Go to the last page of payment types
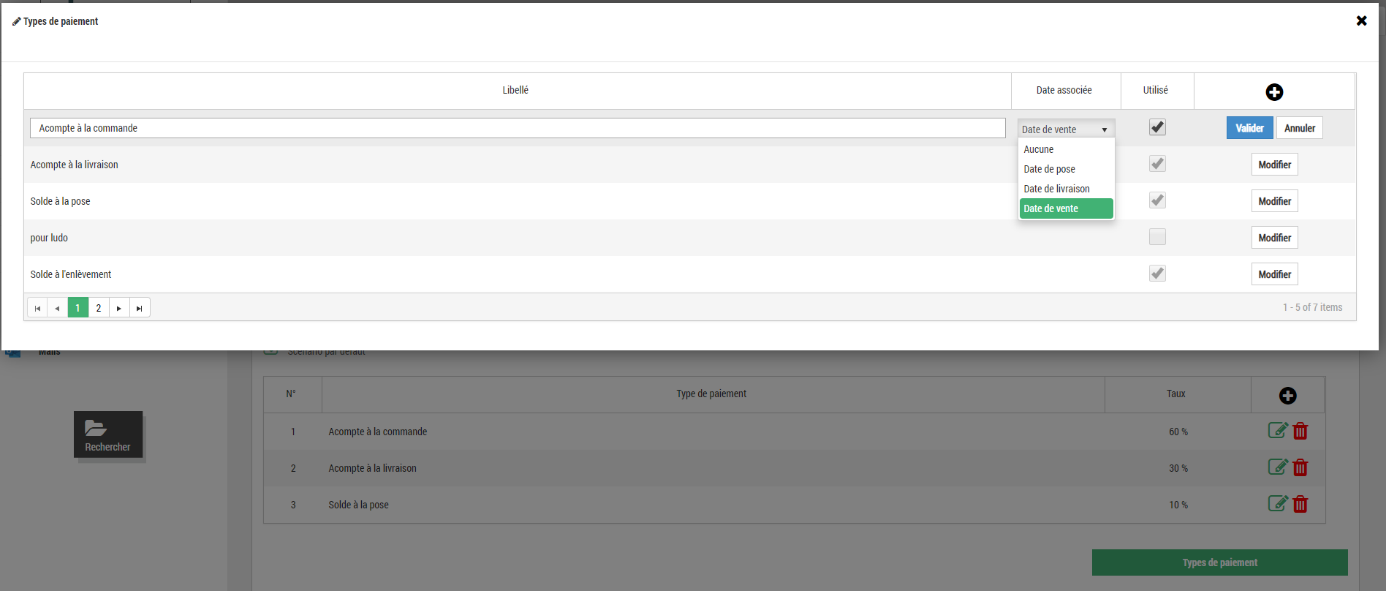The width and height of the screenshot is (1386, 591). click(x=140, y=308)
